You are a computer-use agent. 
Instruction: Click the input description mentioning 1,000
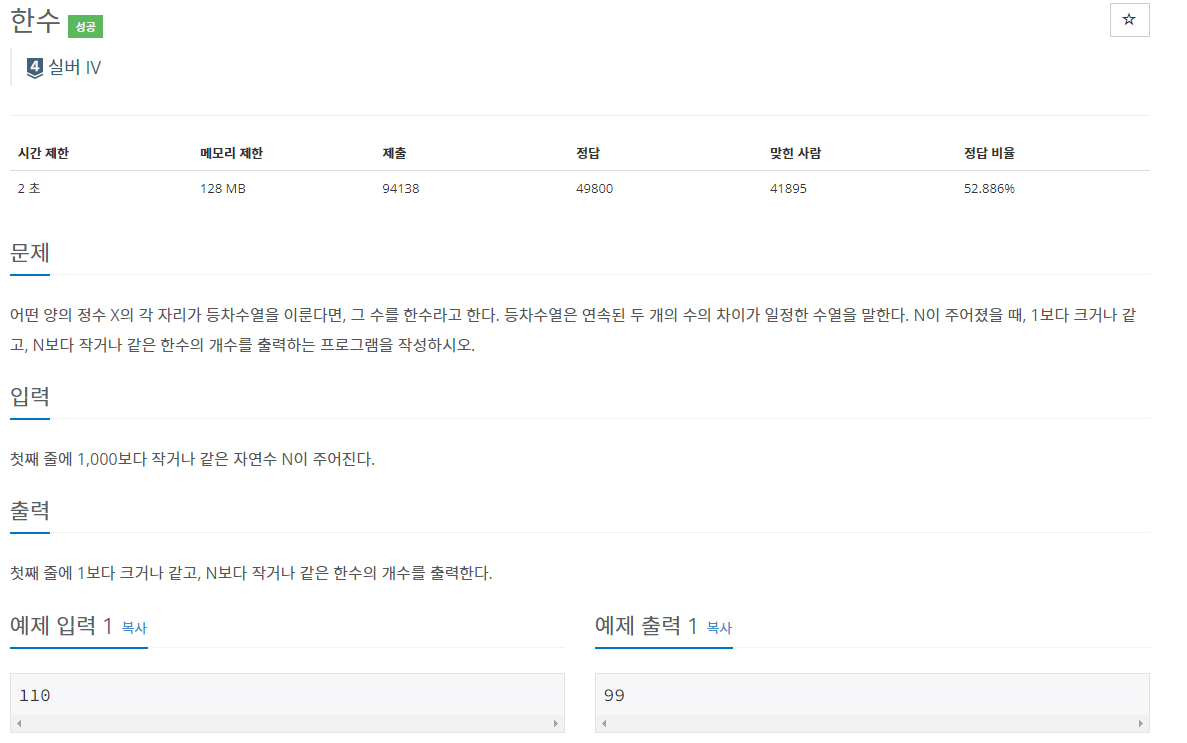(192, 459)
